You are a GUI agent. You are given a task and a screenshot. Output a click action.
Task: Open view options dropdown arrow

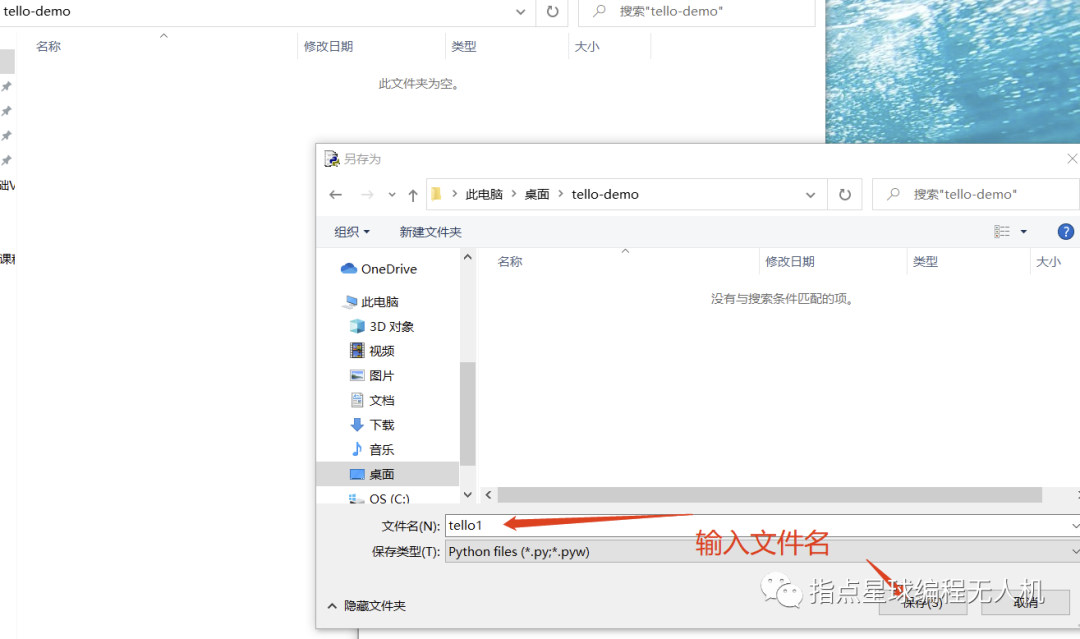coord(1024,231)
